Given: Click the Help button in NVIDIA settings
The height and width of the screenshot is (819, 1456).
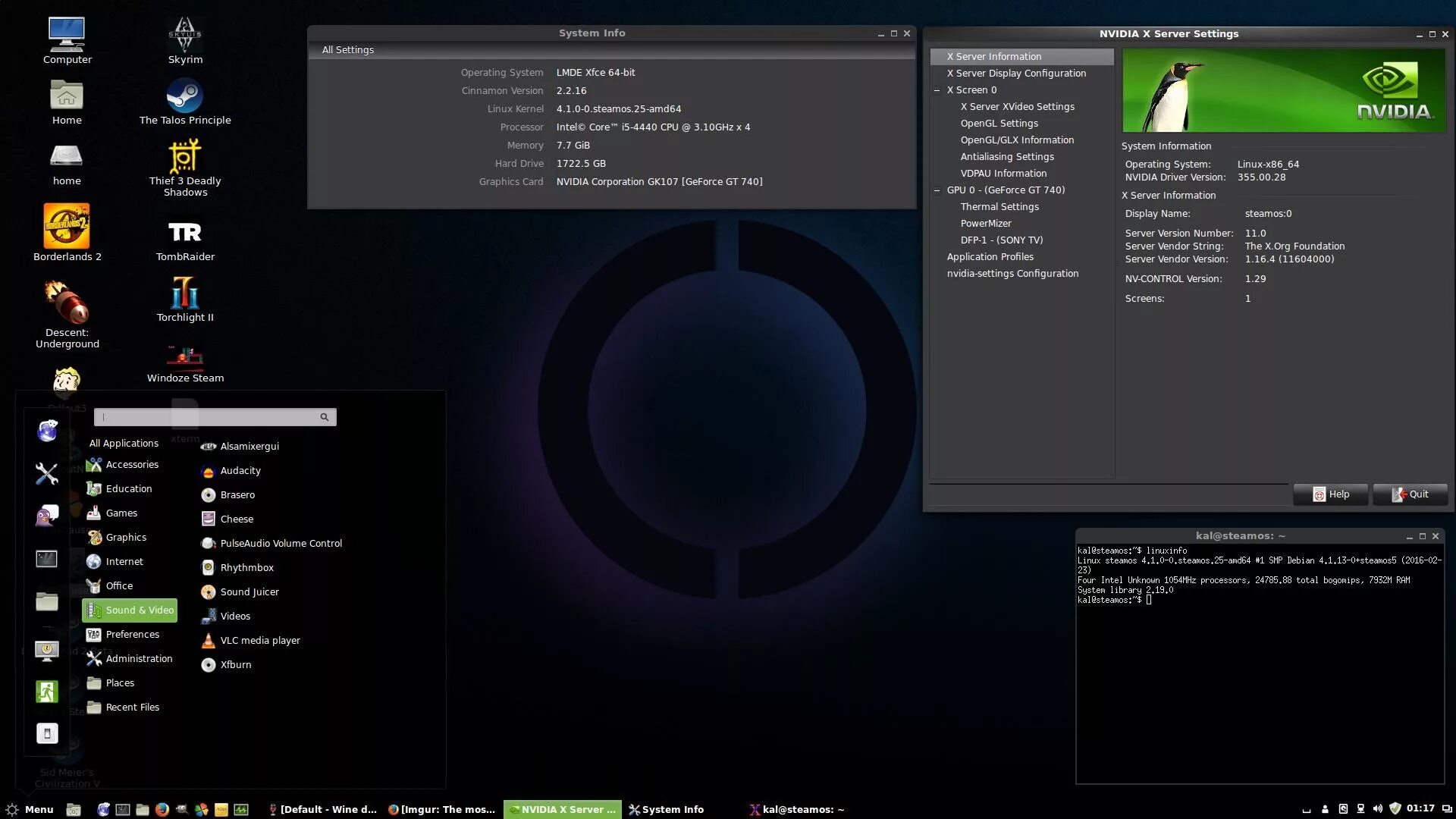Looking at the screenshot, I should 1331,494.
